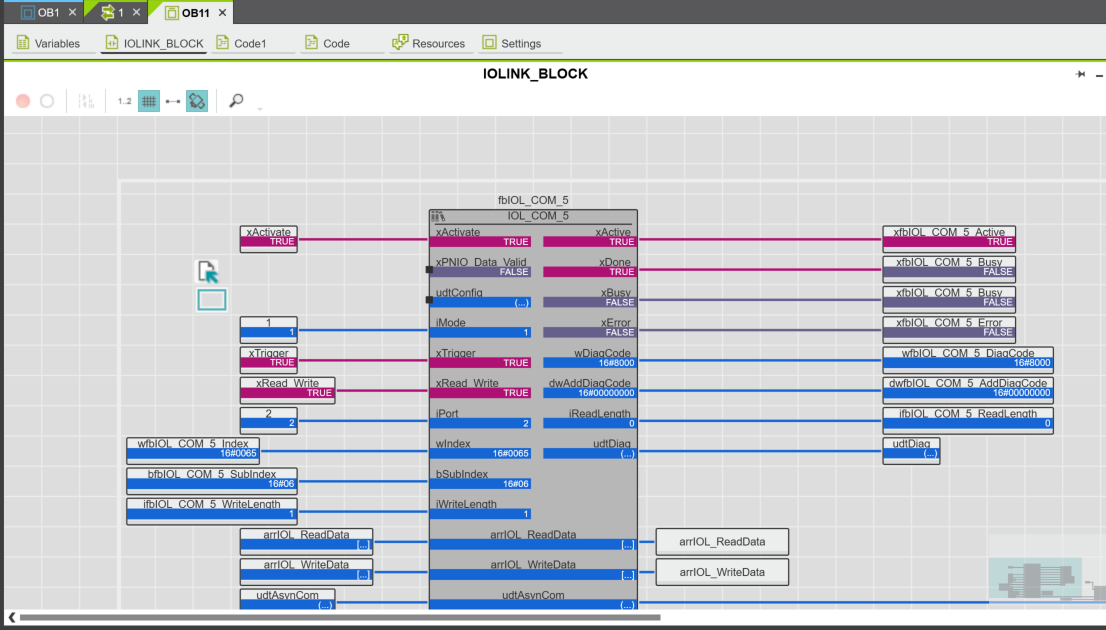This screenshot has width=1106, height=630.
Task: Click the arrIOL_WriteData output box
Action: click(x=722, y=572)
